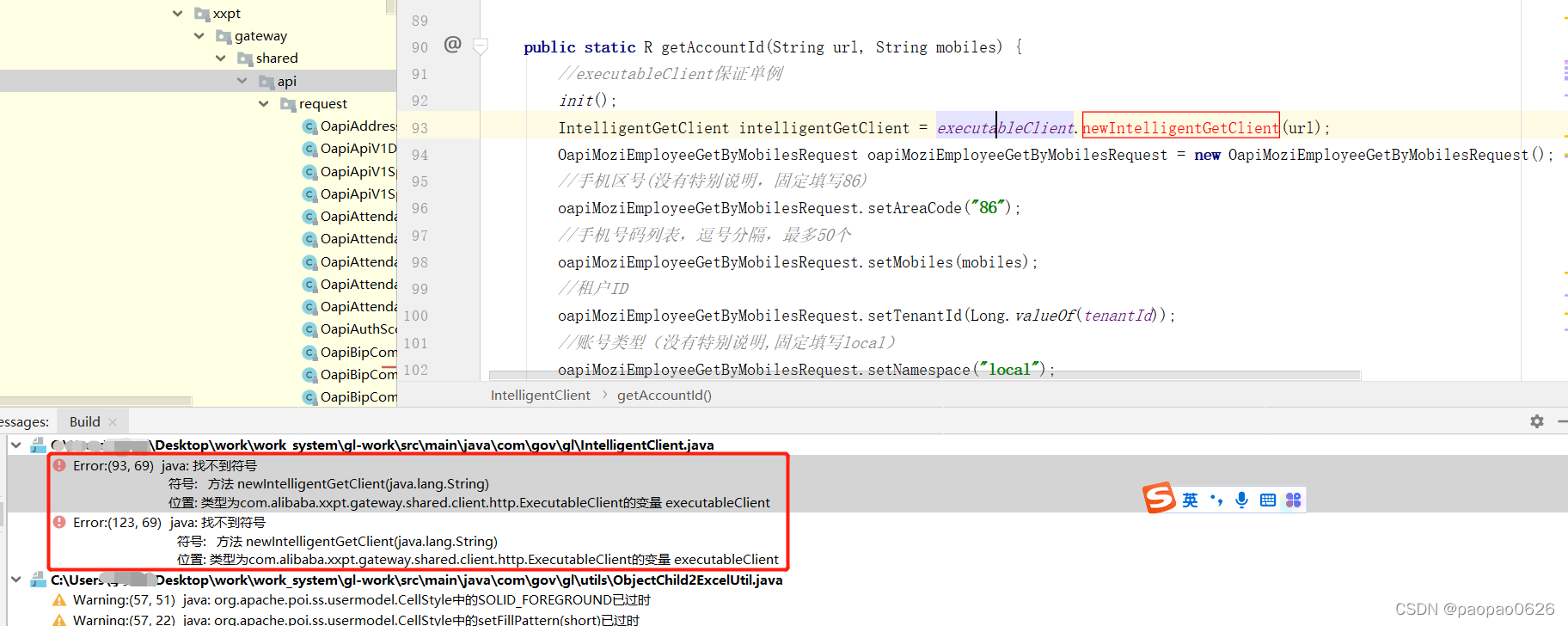Click setMobiles on line 98
Image resolution: width=1568 pixels, height=626 pixels.
tap(910, 262)
